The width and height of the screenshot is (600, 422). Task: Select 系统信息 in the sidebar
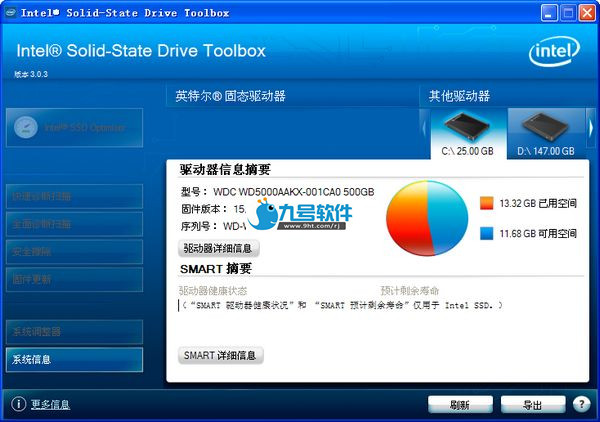point(75,360)
